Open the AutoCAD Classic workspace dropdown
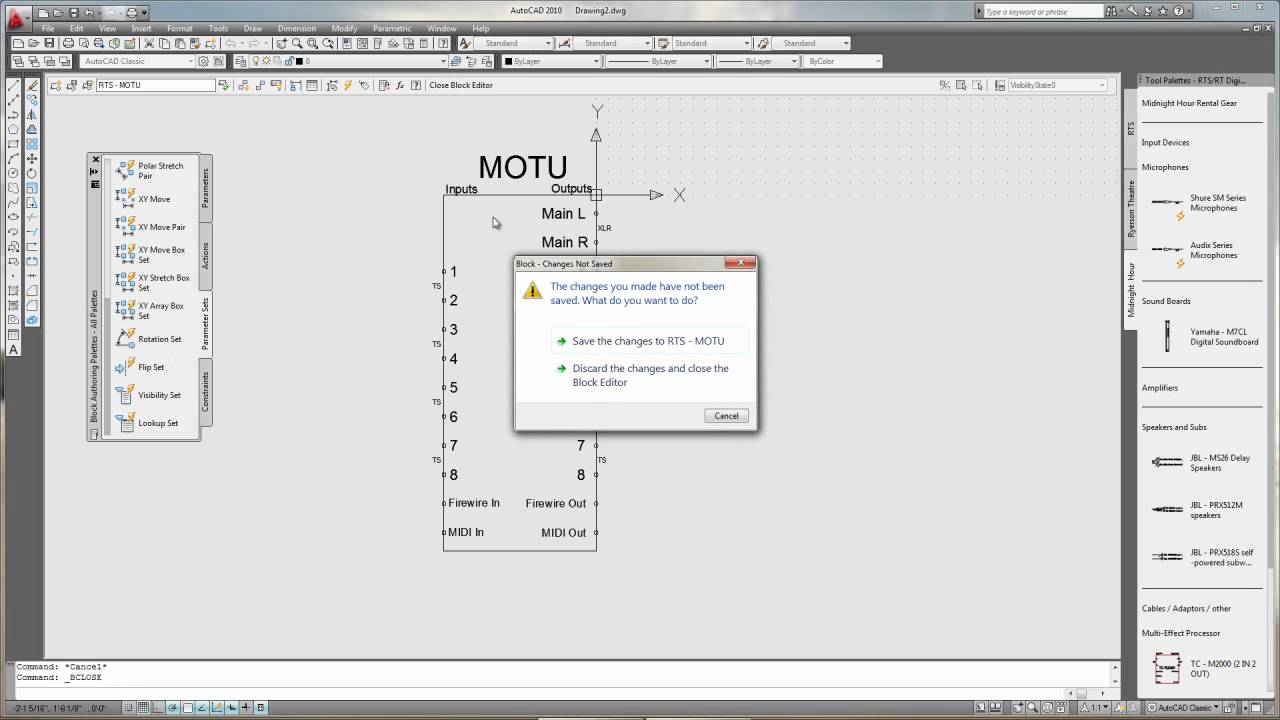1280x720 pixels. pyautogui.click(x=138, y=61)
